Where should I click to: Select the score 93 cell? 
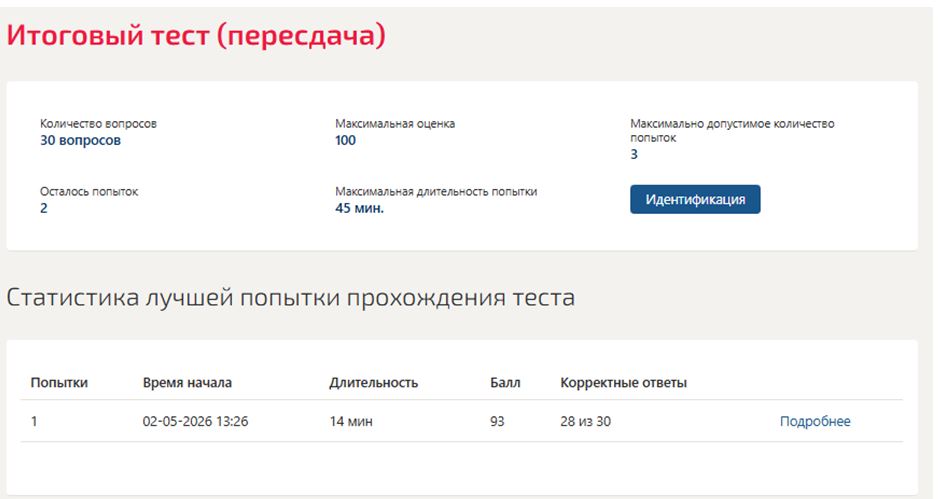[497, 421]
